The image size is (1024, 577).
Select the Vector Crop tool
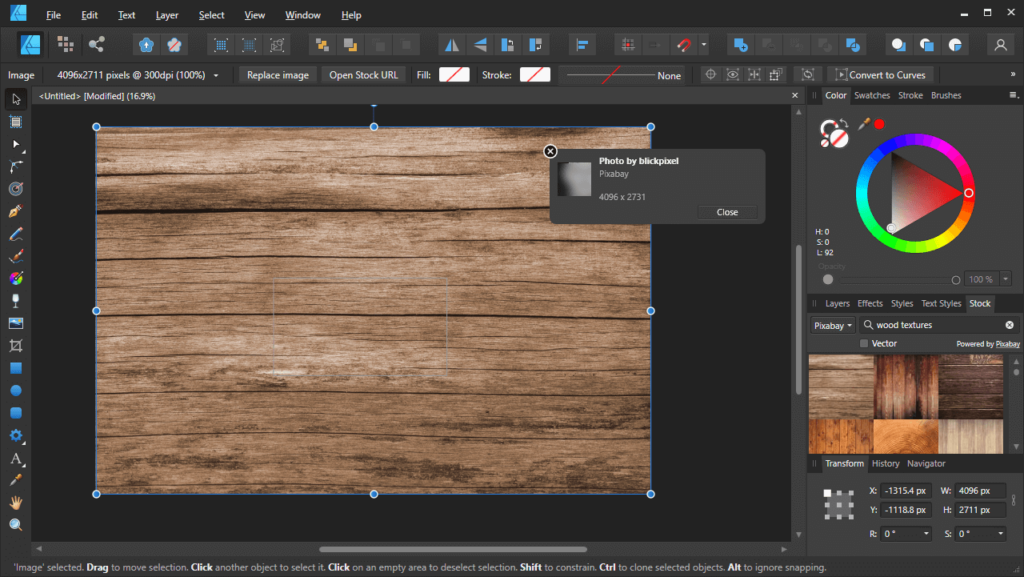15,345
